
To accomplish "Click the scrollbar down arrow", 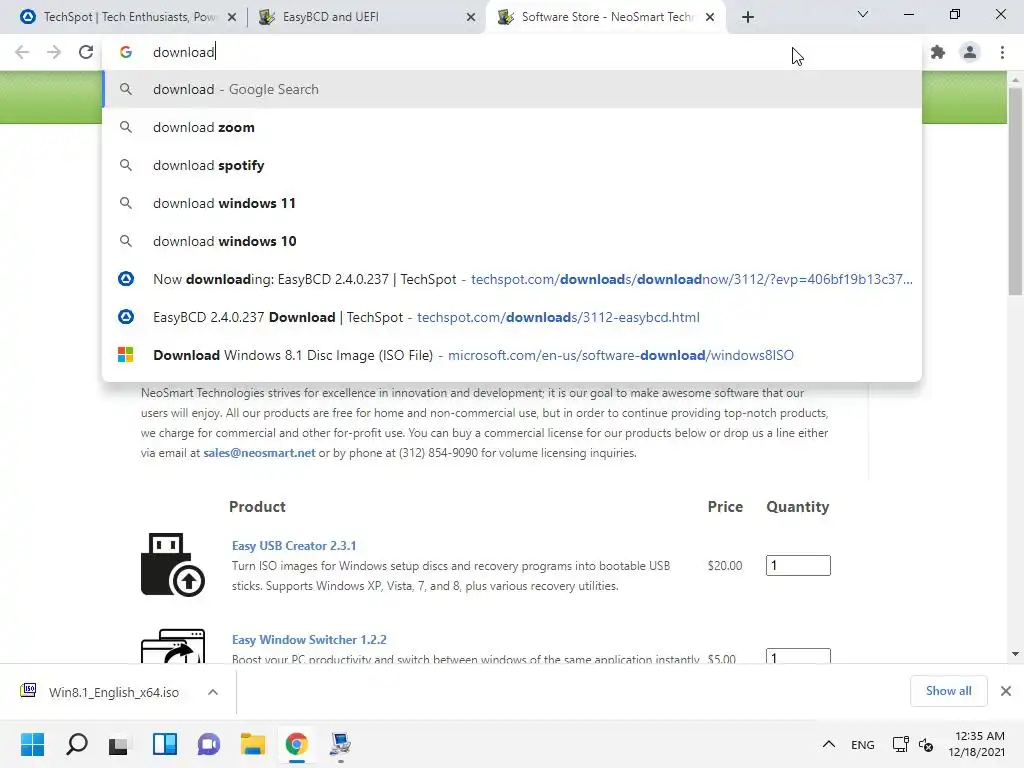I will point(1015,654).
